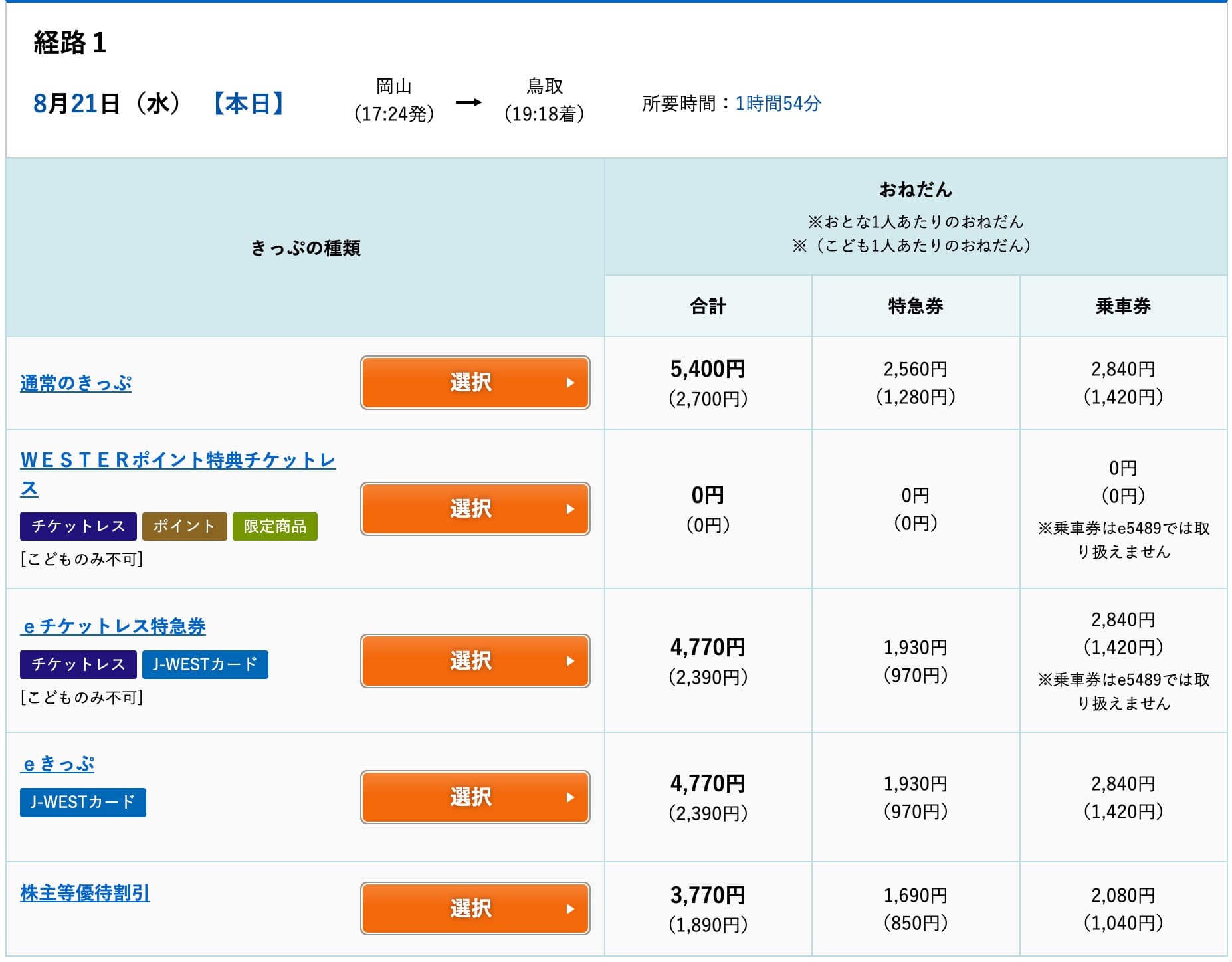Click the 3,770円 total price
Viewport: 1232px width, 962px height.
[708, 895]
